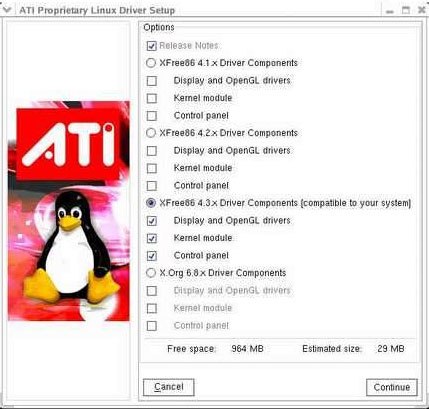Click the ATI logo image
429x409 pixels.
(x=68, y=144)
